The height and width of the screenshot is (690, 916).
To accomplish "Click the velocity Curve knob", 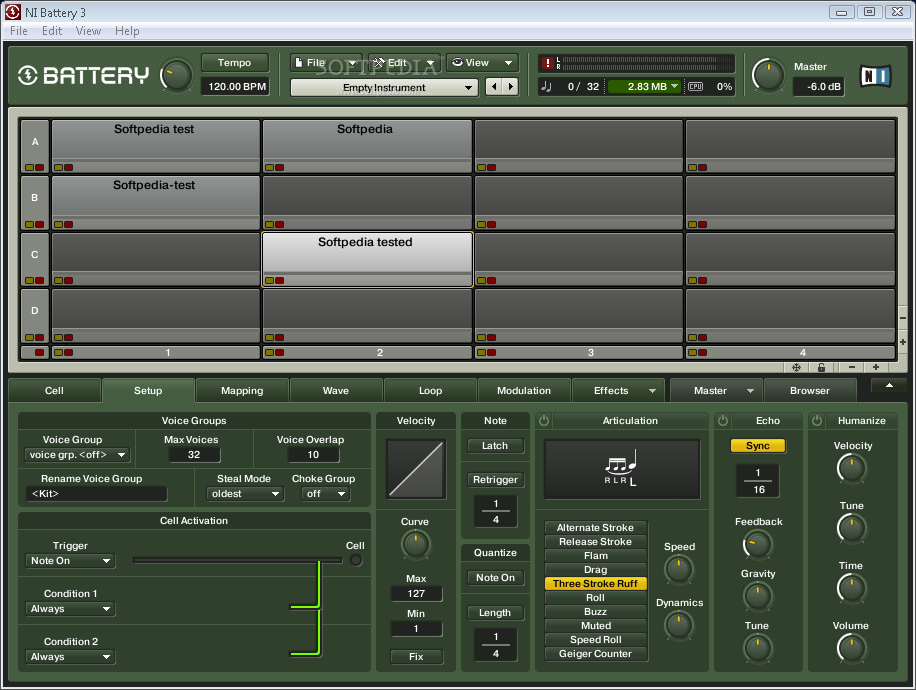I will pyautogui.click(x=415, y=545).
